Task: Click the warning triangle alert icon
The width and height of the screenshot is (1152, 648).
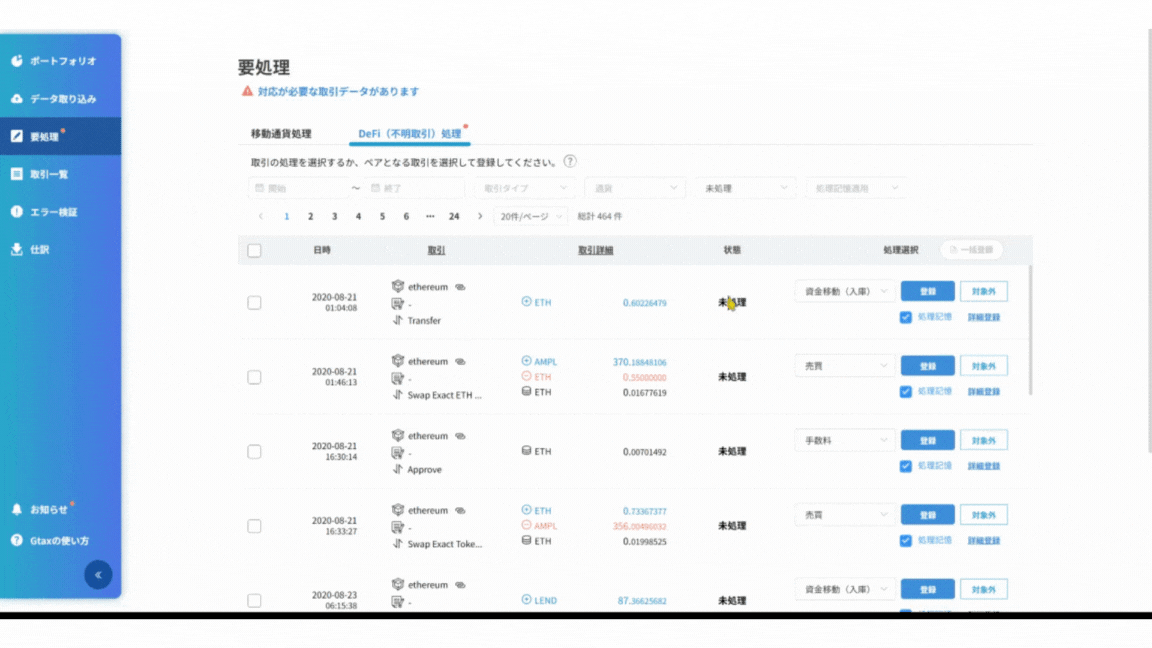Action: 248,91
